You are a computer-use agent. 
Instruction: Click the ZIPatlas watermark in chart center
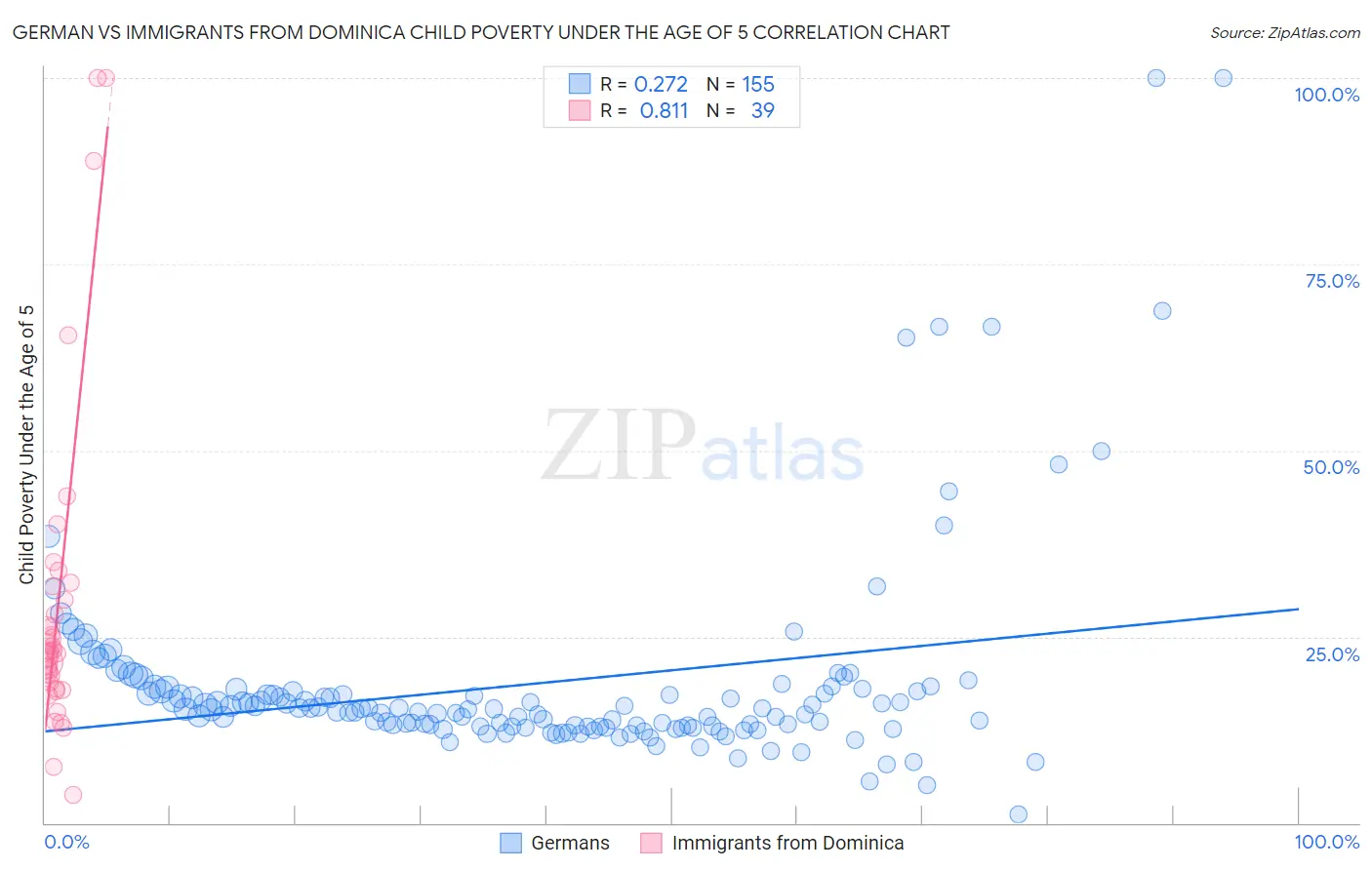[703, 447]
